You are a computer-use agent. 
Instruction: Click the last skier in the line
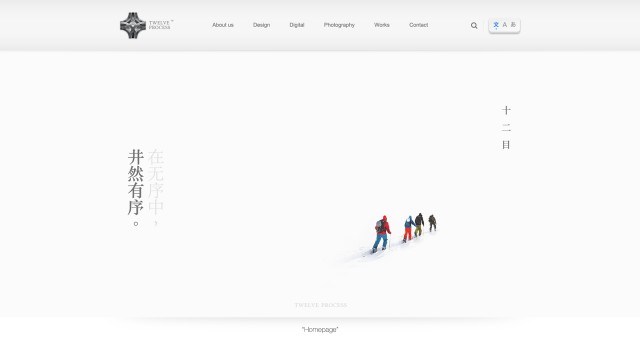tap(432, 223)
